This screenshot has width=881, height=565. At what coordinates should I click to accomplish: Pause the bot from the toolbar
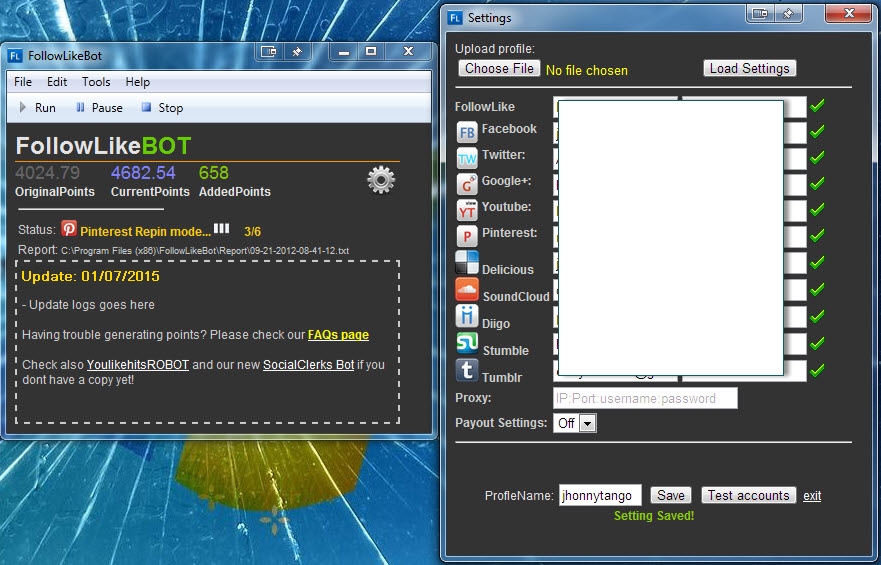point(99,107)
